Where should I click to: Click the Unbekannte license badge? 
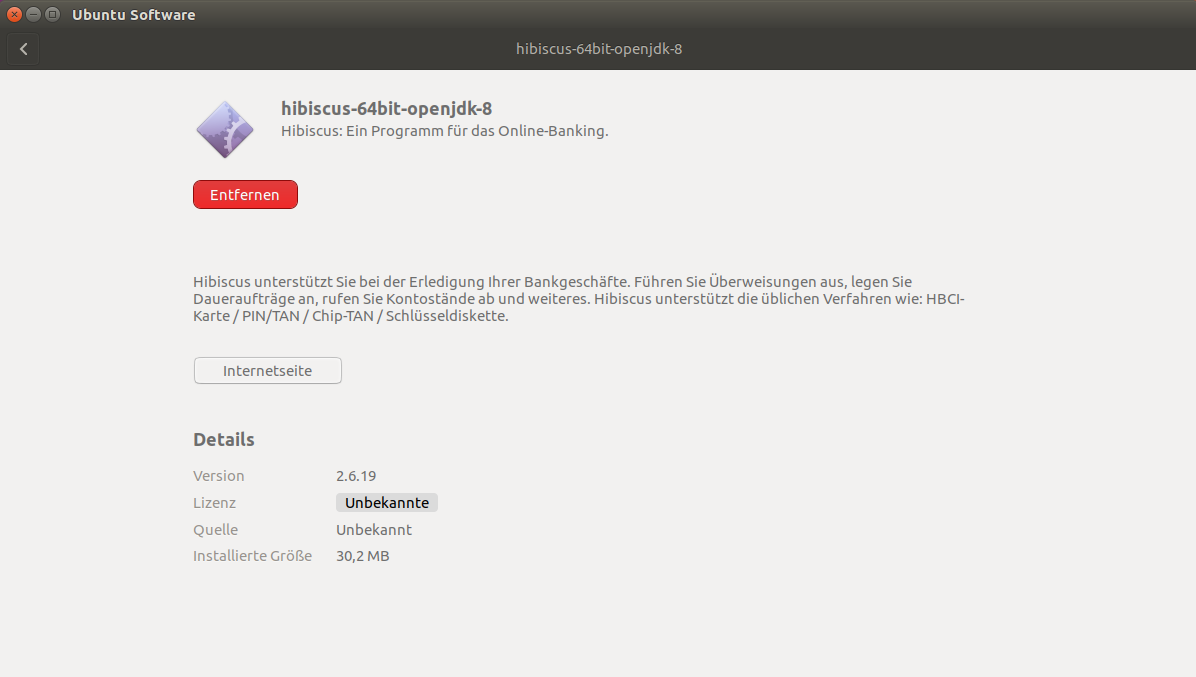point(387,502)
